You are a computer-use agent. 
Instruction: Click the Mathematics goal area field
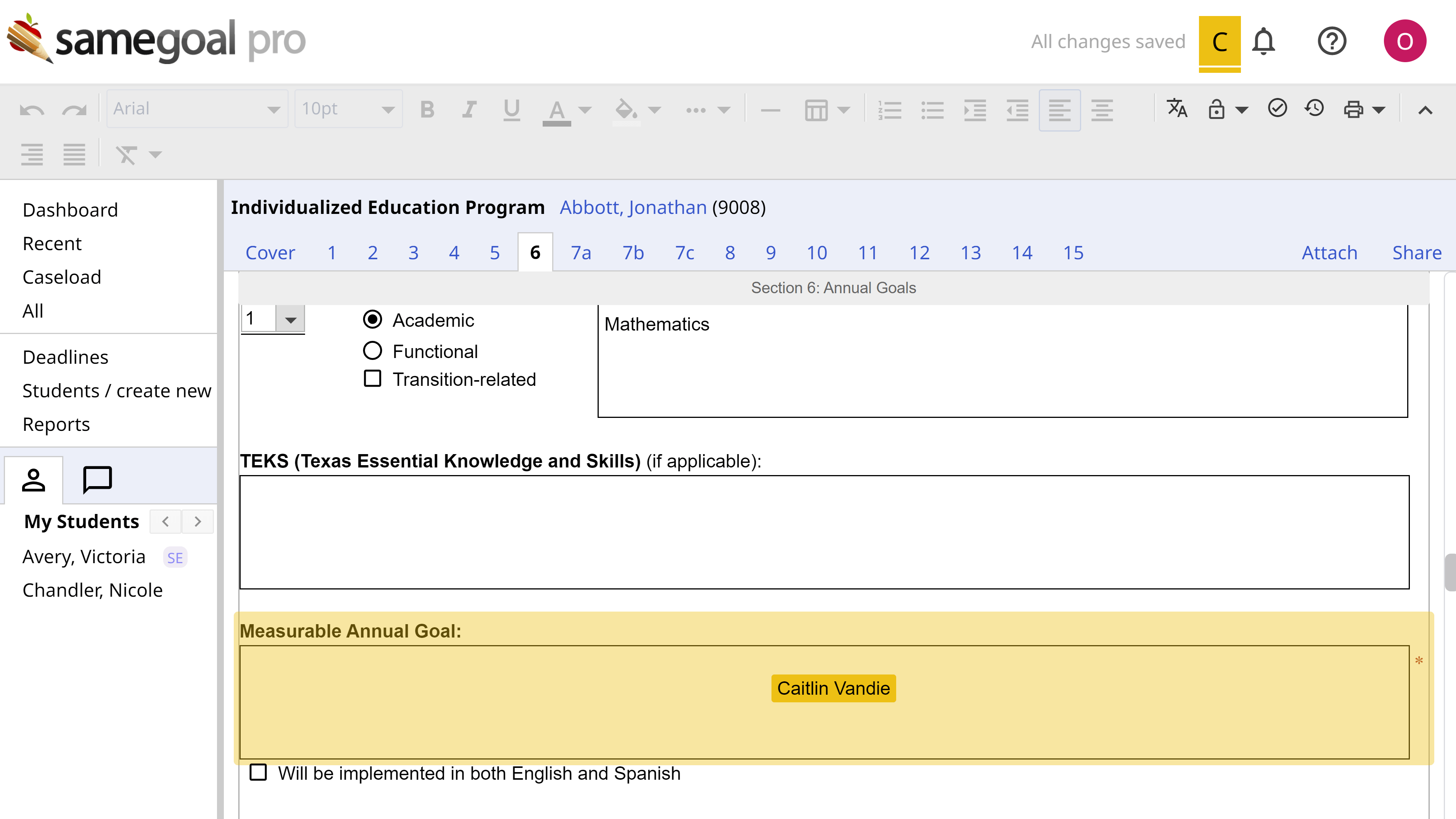click(x=1003, y=361)
